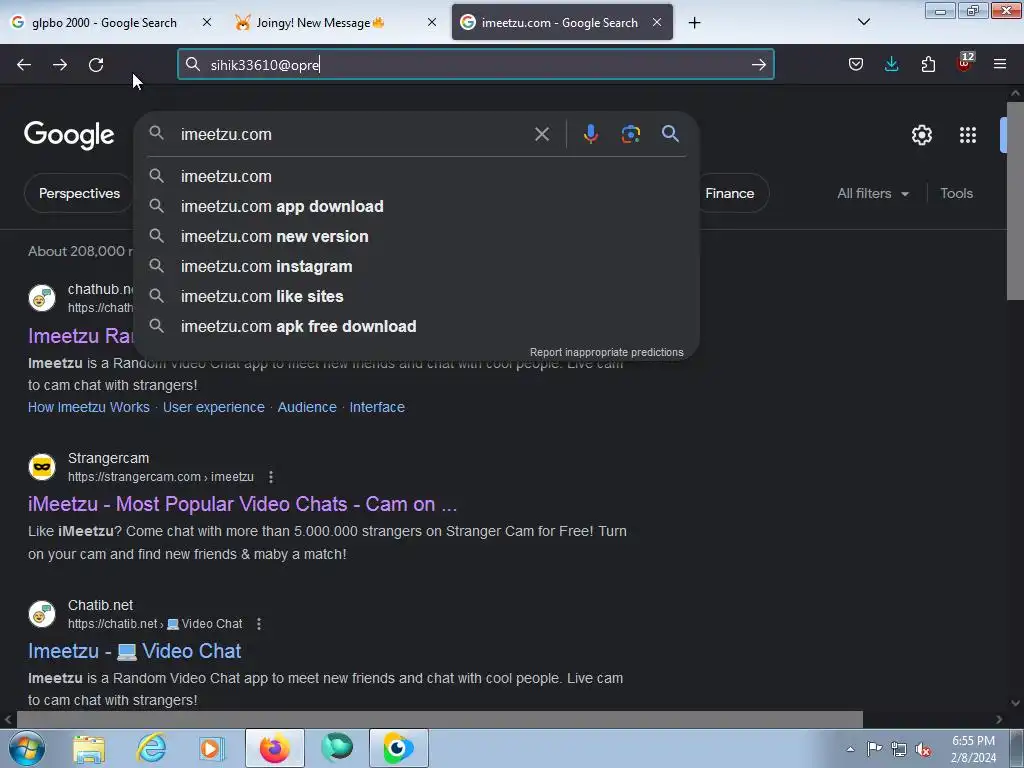Open File Explorer from the taskbar
This screenshot has height=768, width=1024.
89,748
